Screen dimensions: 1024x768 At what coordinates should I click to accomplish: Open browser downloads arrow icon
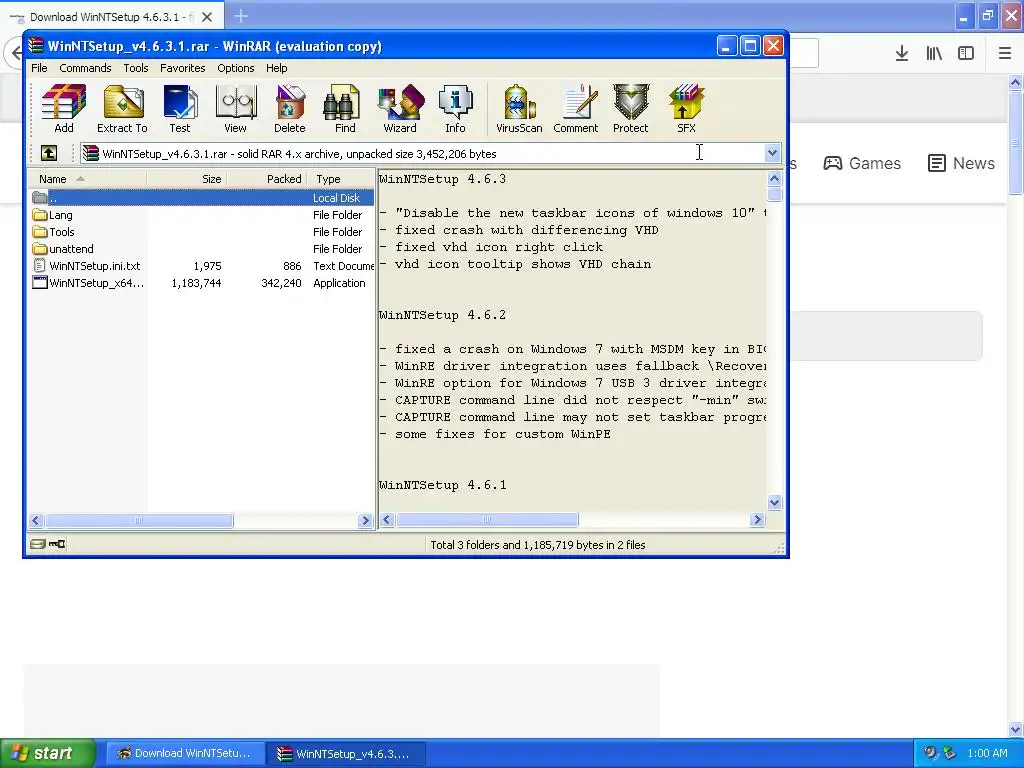click(902, 53)
